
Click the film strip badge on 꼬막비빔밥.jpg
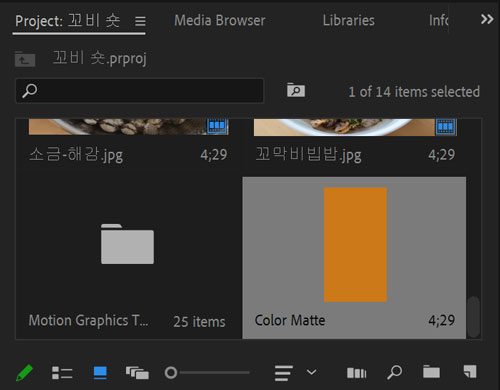(x=446, y=127)
